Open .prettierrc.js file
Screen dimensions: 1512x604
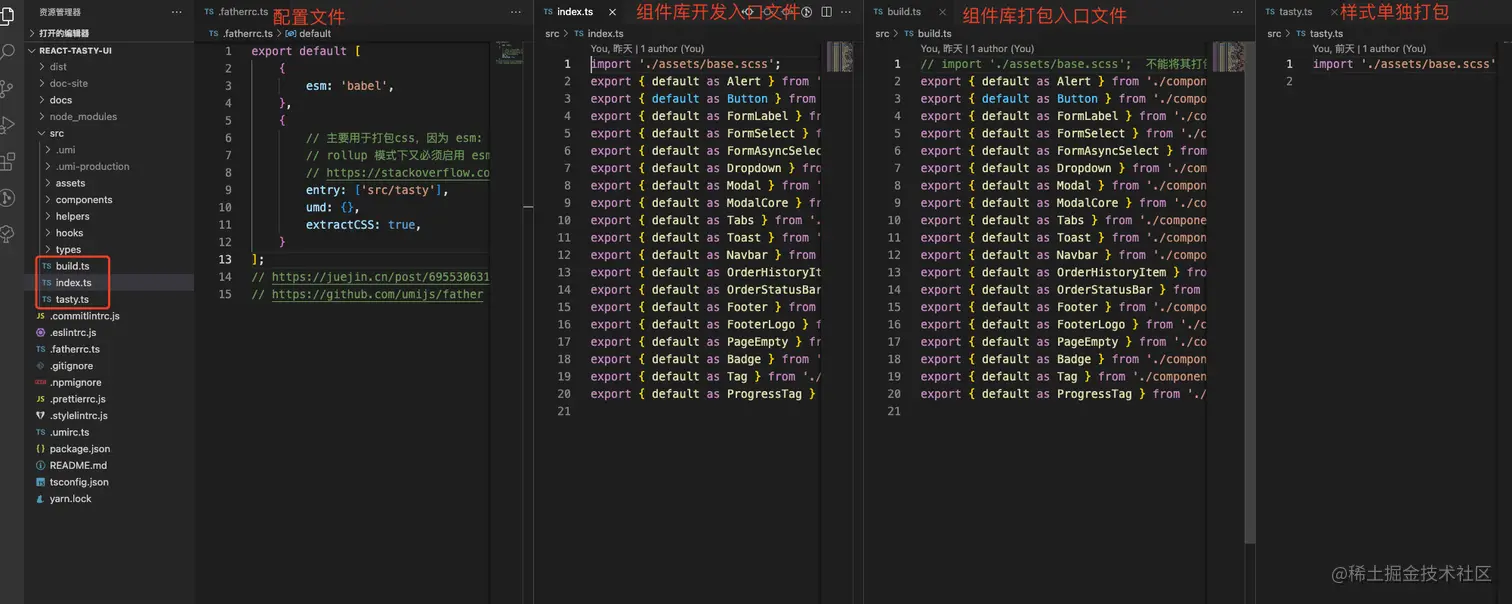[108, 399]
